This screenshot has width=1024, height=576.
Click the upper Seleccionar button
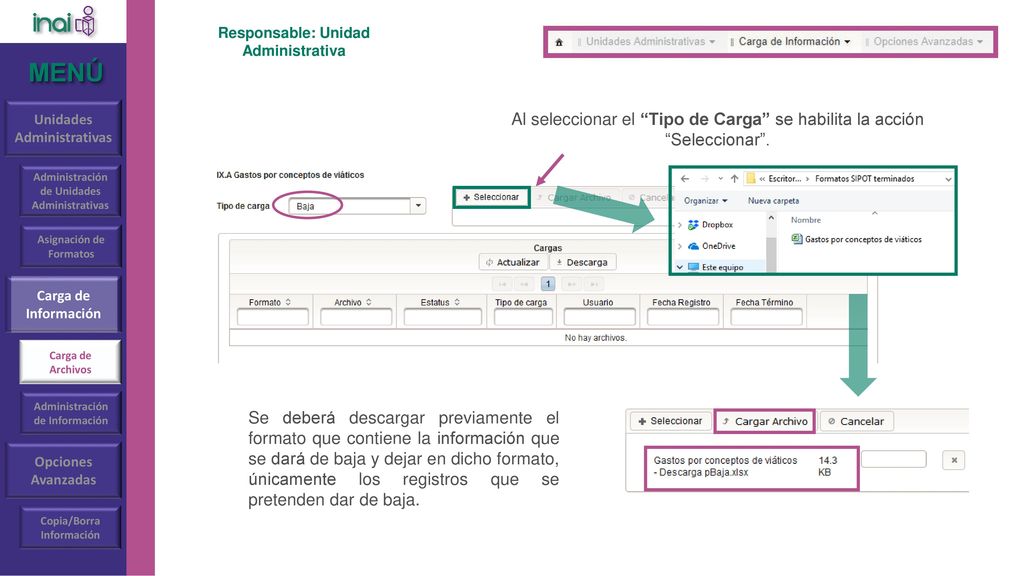(x=491, y=197)
